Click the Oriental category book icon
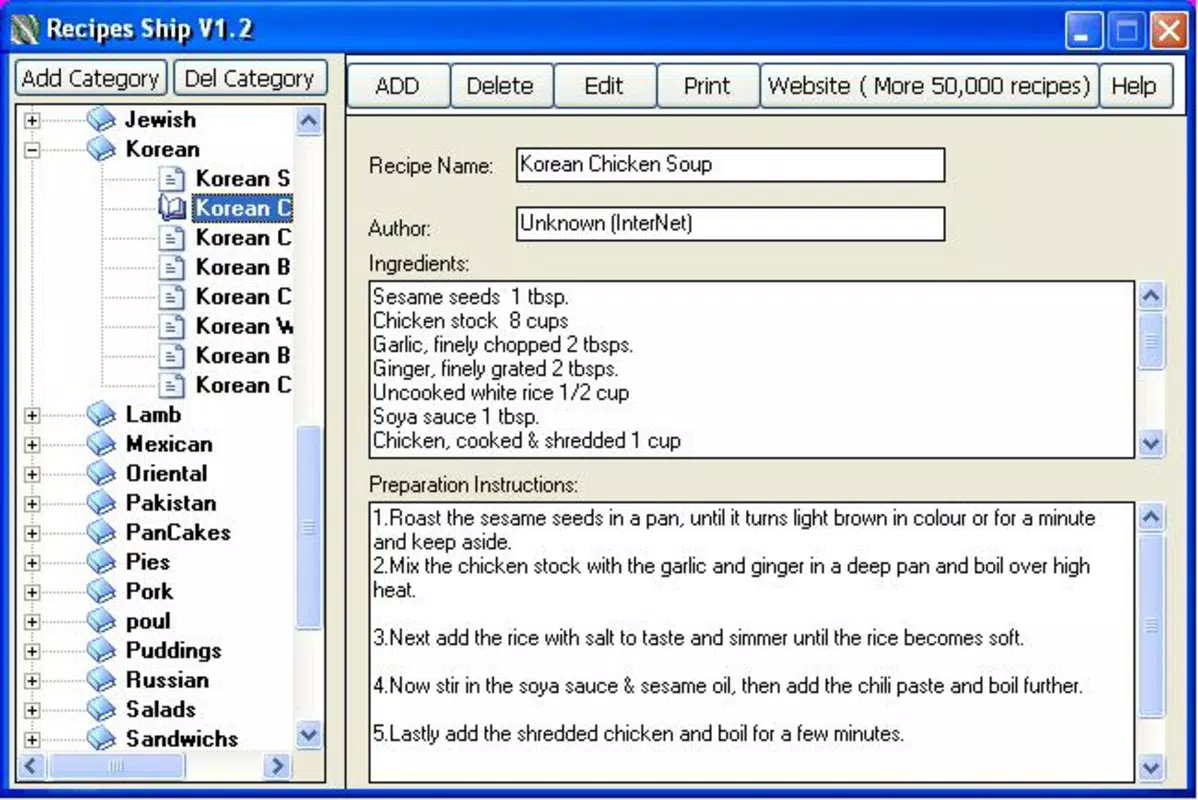Screen dimensions: 1198x800 [101, 474]
